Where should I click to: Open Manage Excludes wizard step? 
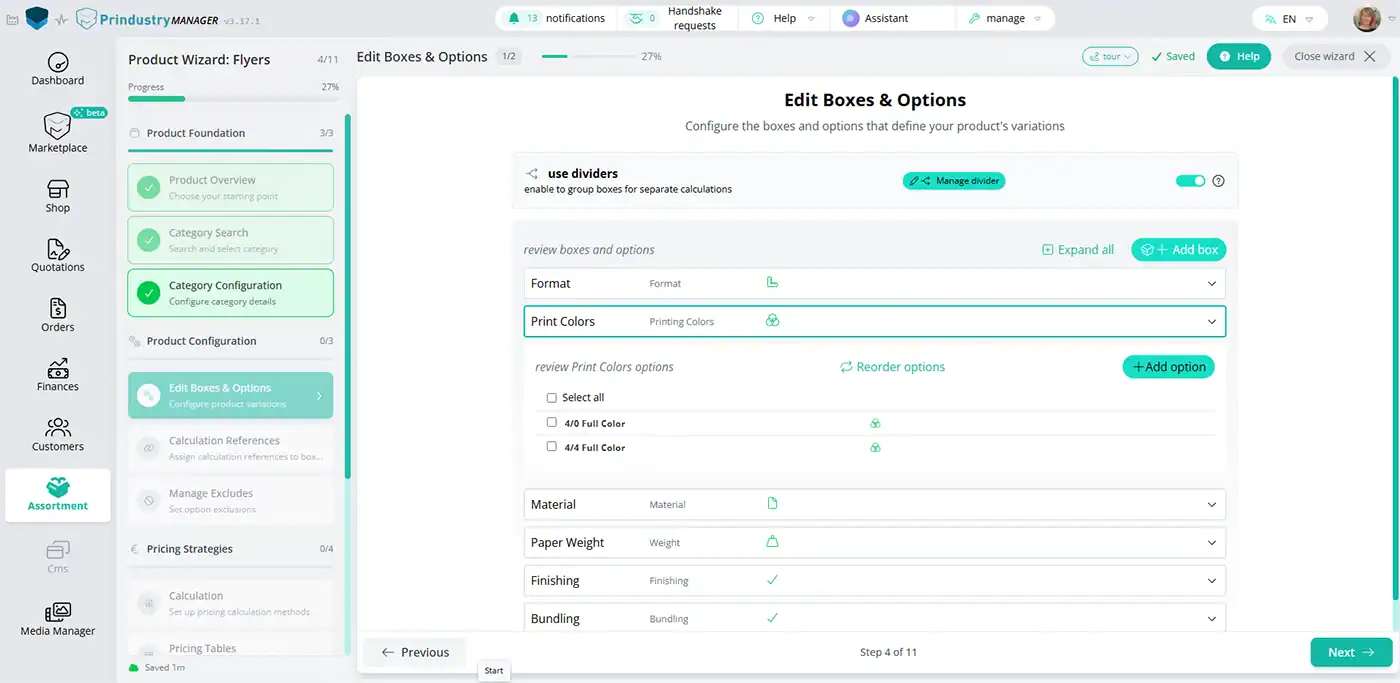[x=230, y=501]
